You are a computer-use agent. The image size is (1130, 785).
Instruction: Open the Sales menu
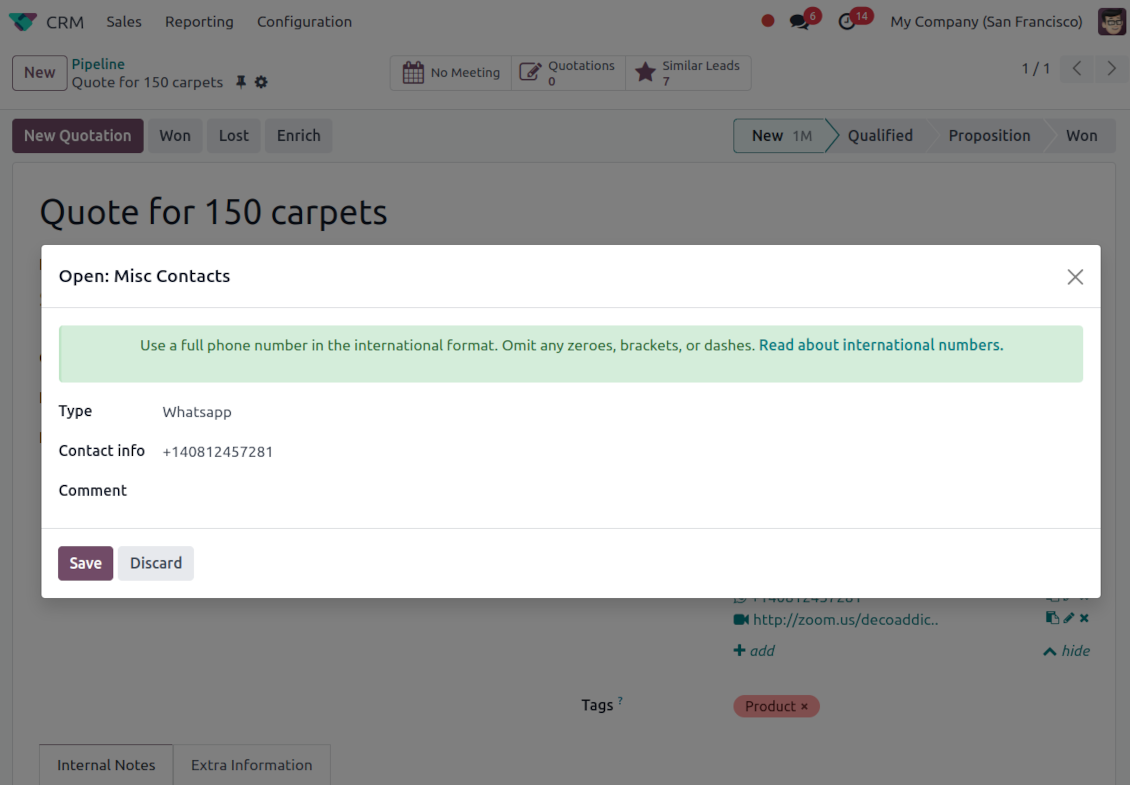click(124, 22)
